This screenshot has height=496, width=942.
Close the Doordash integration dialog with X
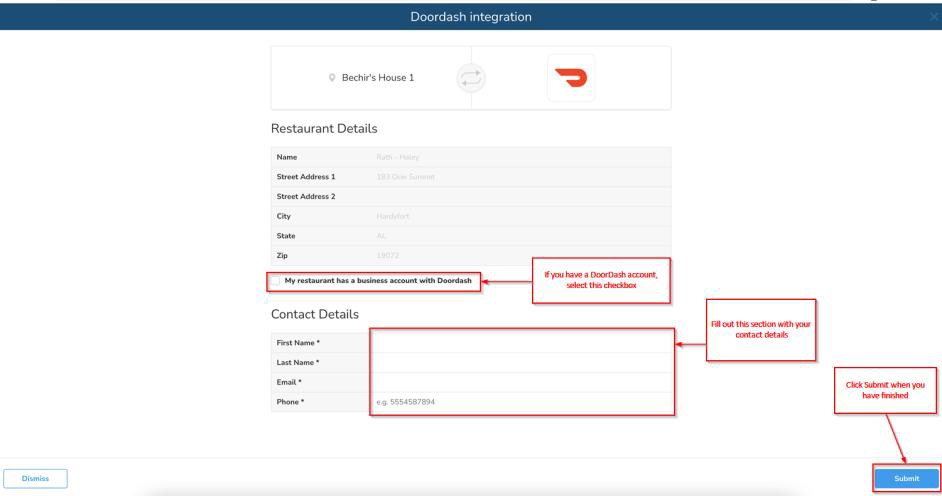(x=934, y=17)
